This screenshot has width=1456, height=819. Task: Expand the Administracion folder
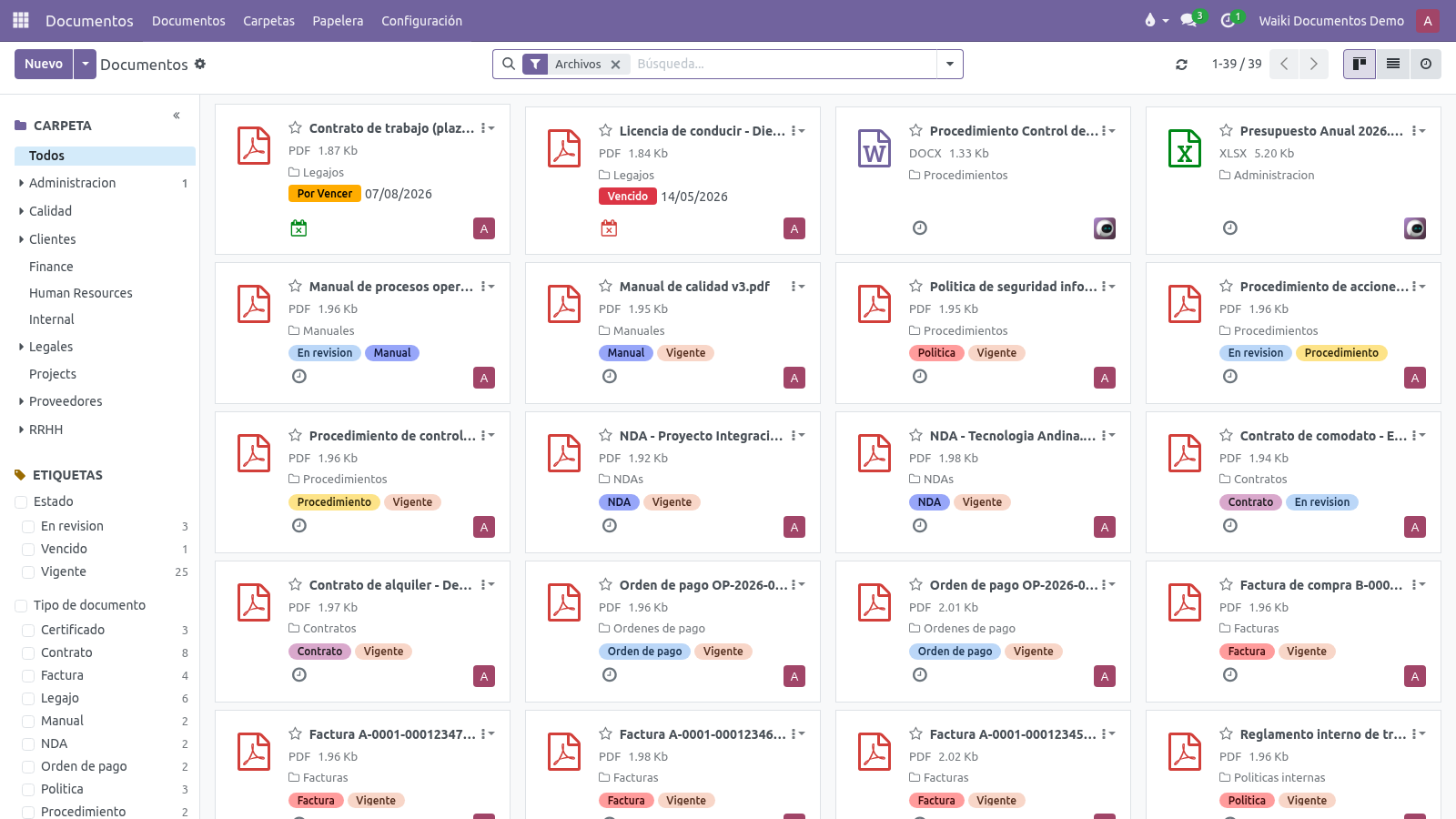pos(21,183)
